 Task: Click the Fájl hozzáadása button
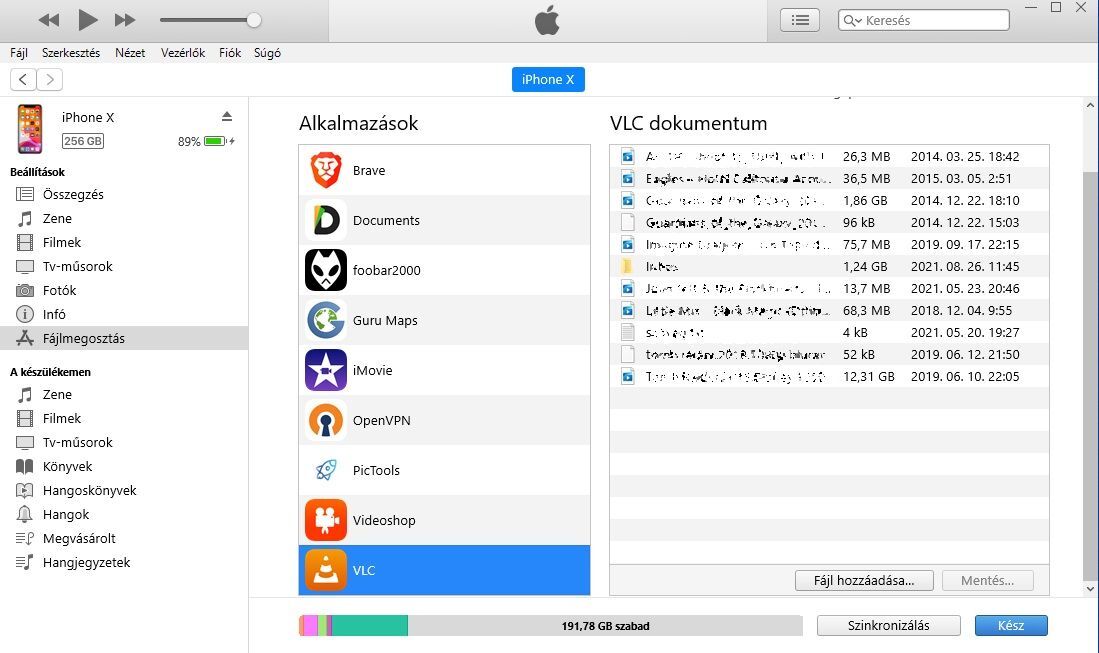(x=864, y=580)
